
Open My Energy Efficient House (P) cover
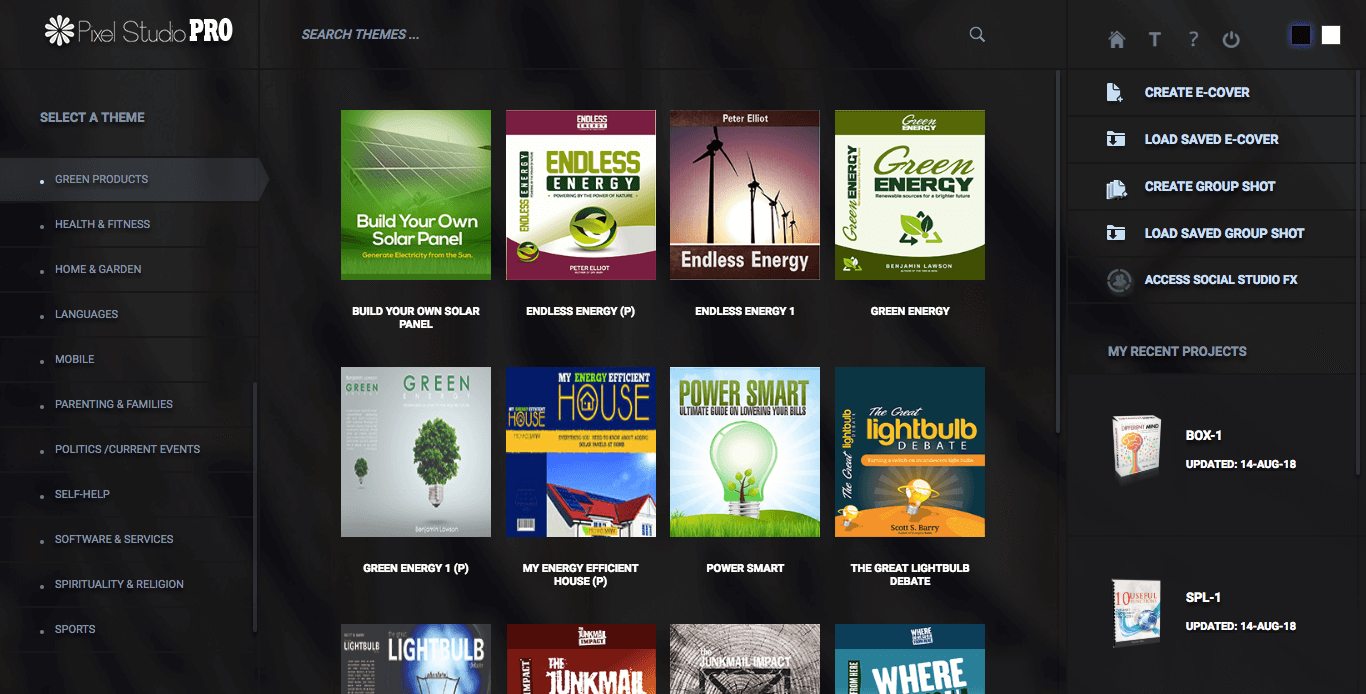pos(581,452)
